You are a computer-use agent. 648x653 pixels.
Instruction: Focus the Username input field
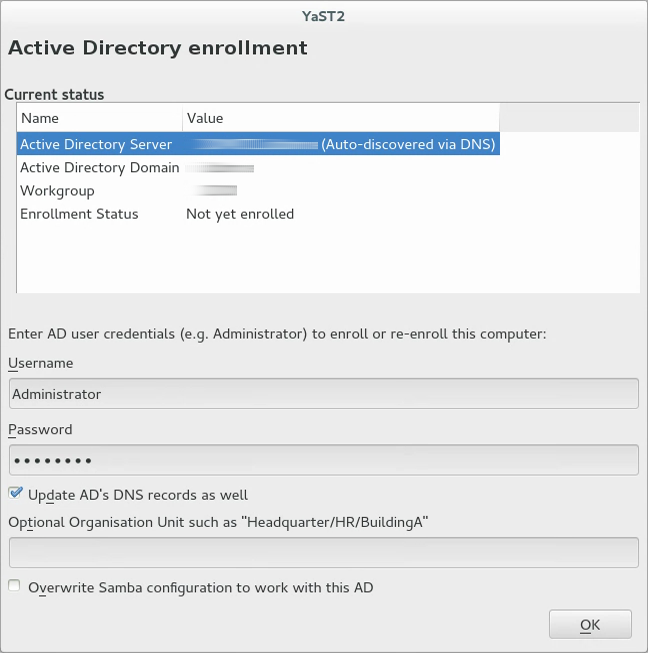323,393
